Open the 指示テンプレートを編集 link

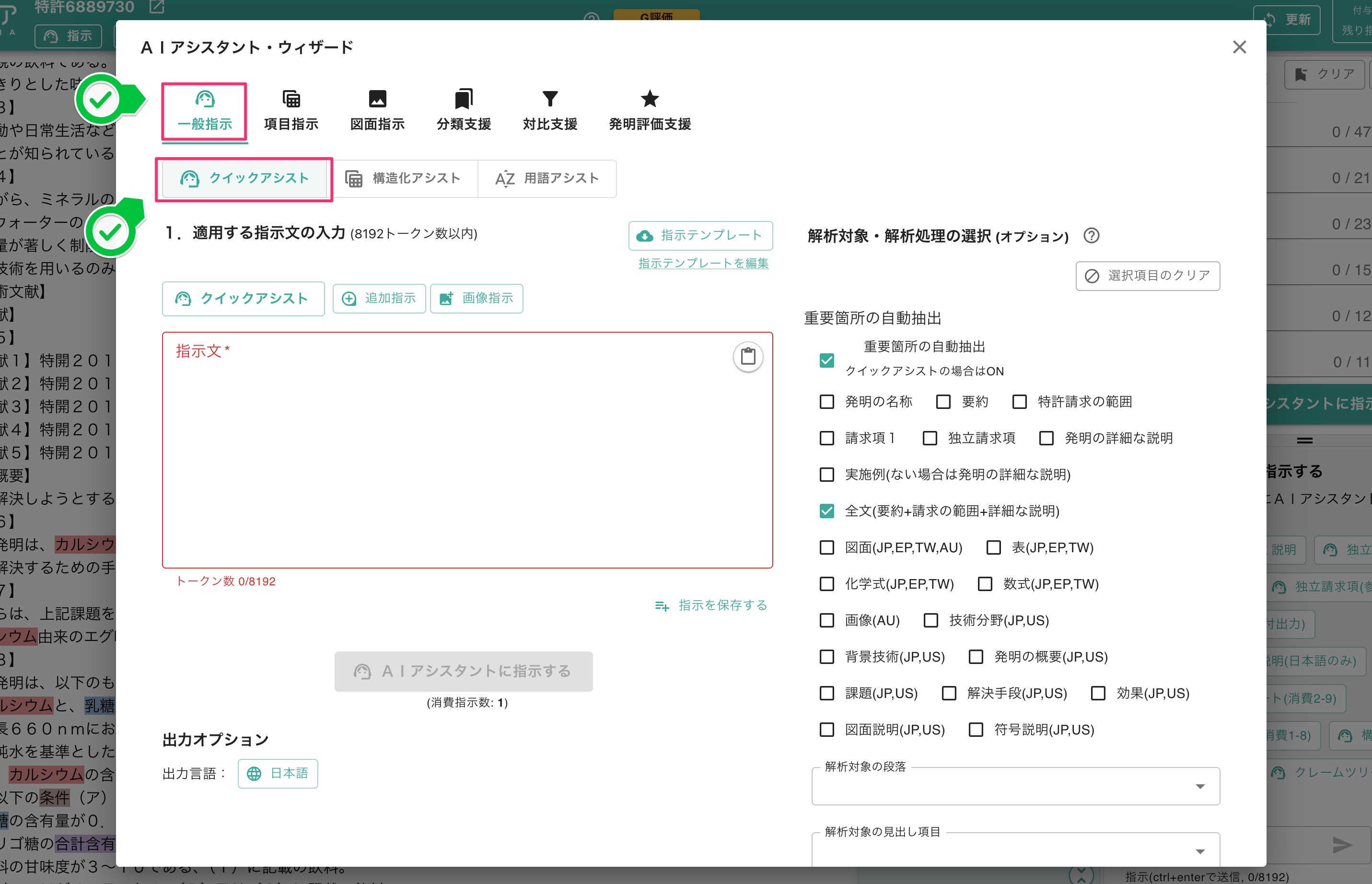click(703, 263)
